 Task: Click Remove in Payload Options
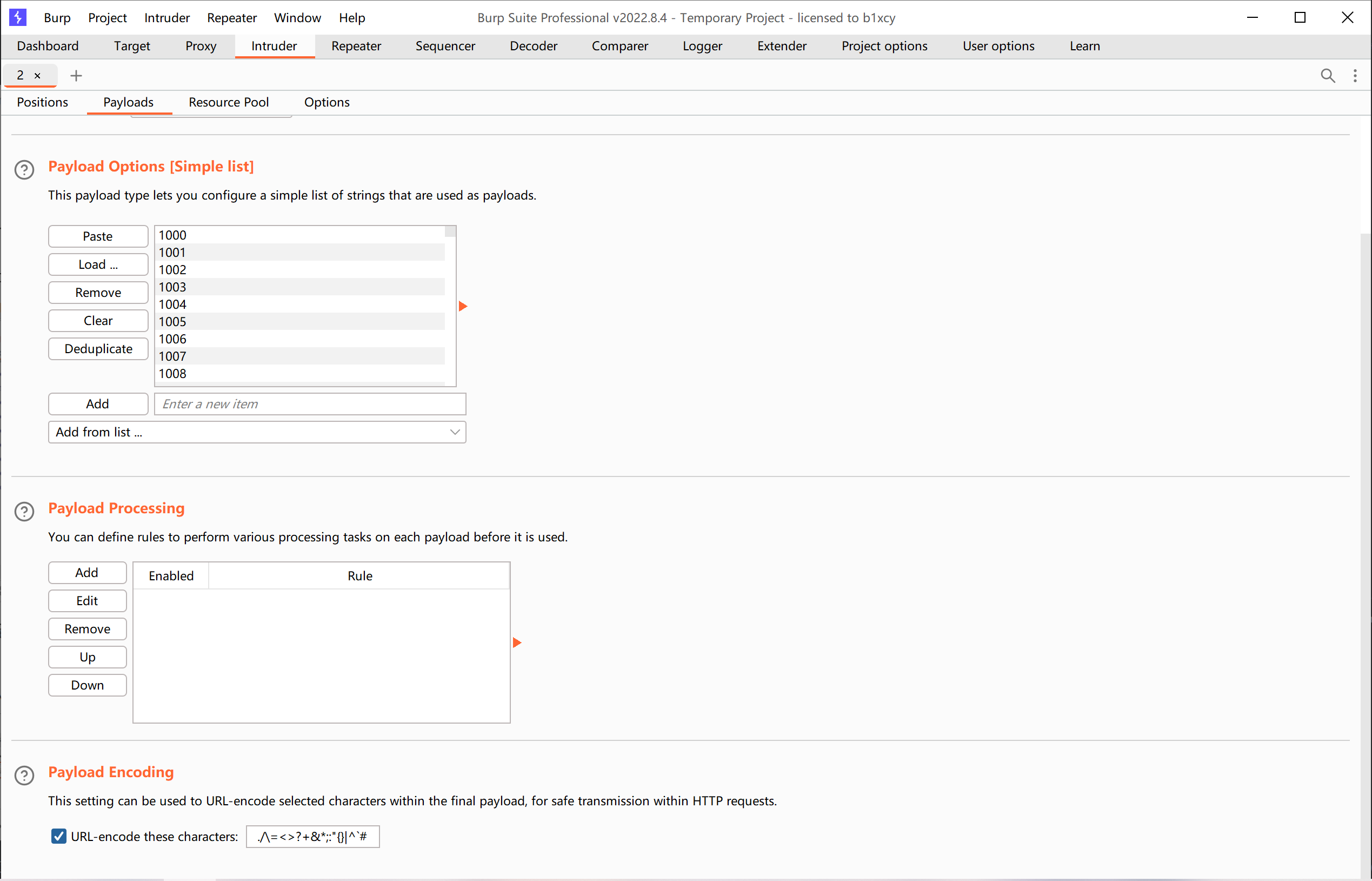point(98,293)
